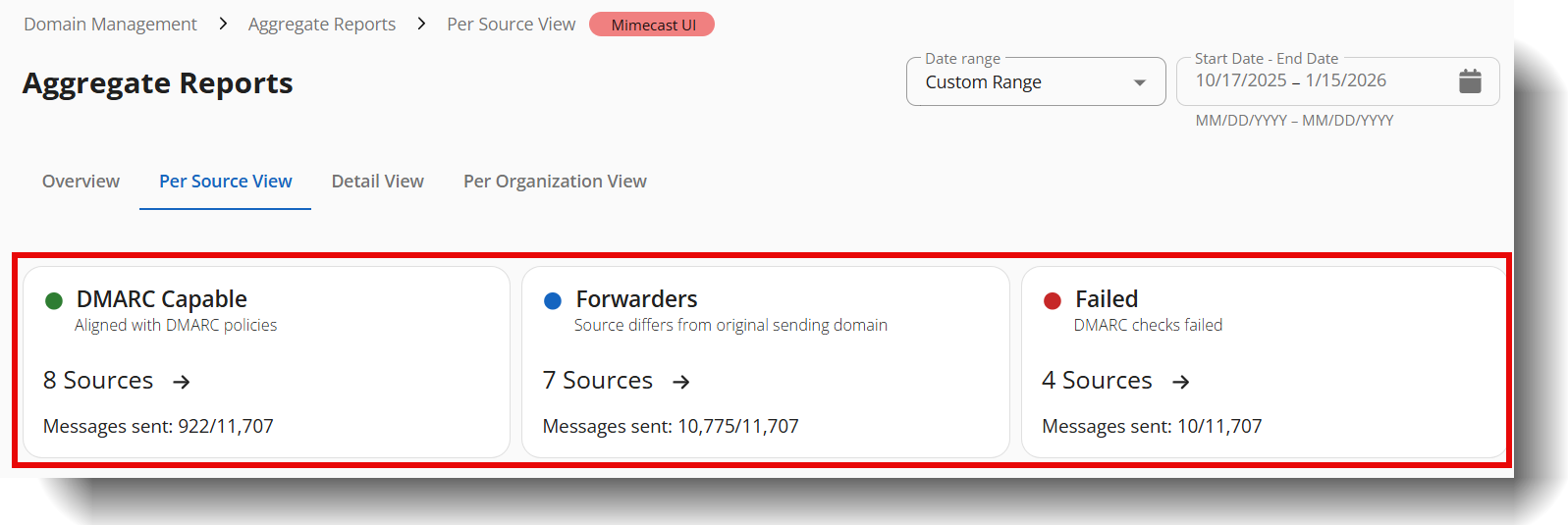Click the red Failed status dot
Image resolution: width=1568 pixels, height=525 pixels.
(x=1053, y=300)
